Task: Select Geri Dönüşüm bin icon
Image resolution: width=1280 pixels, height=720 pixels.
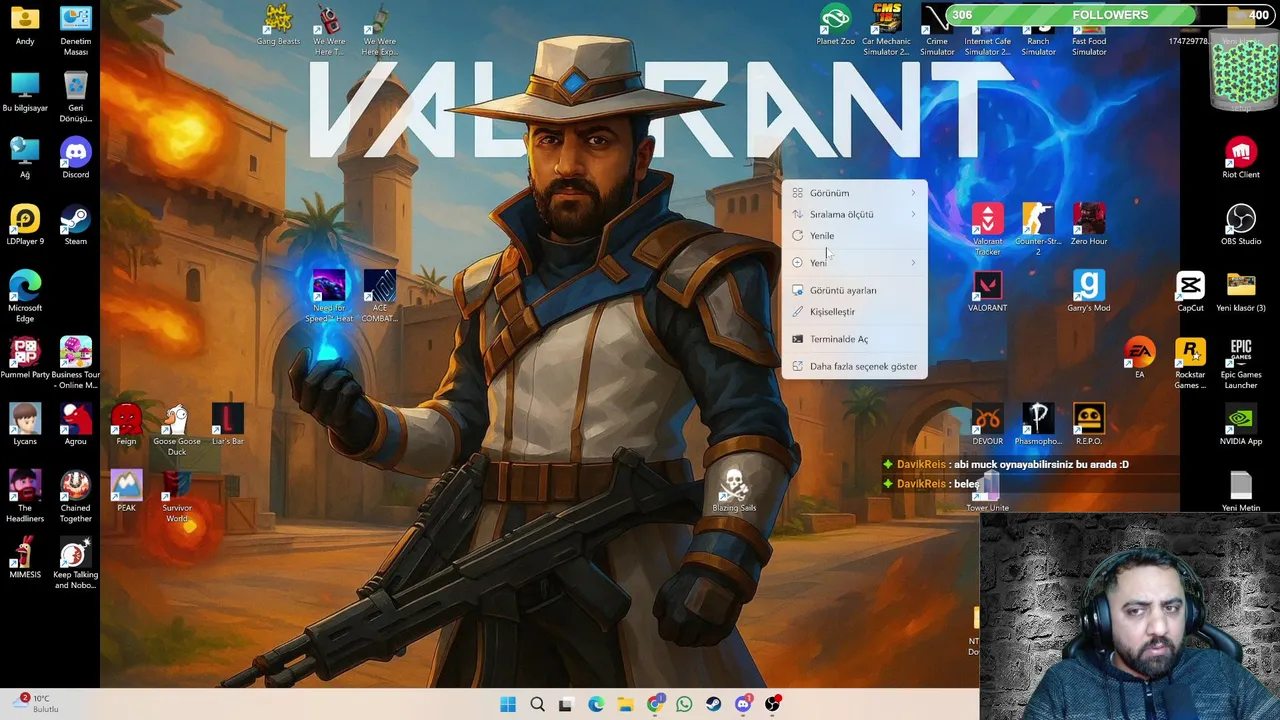Action: tap(75, 97)
